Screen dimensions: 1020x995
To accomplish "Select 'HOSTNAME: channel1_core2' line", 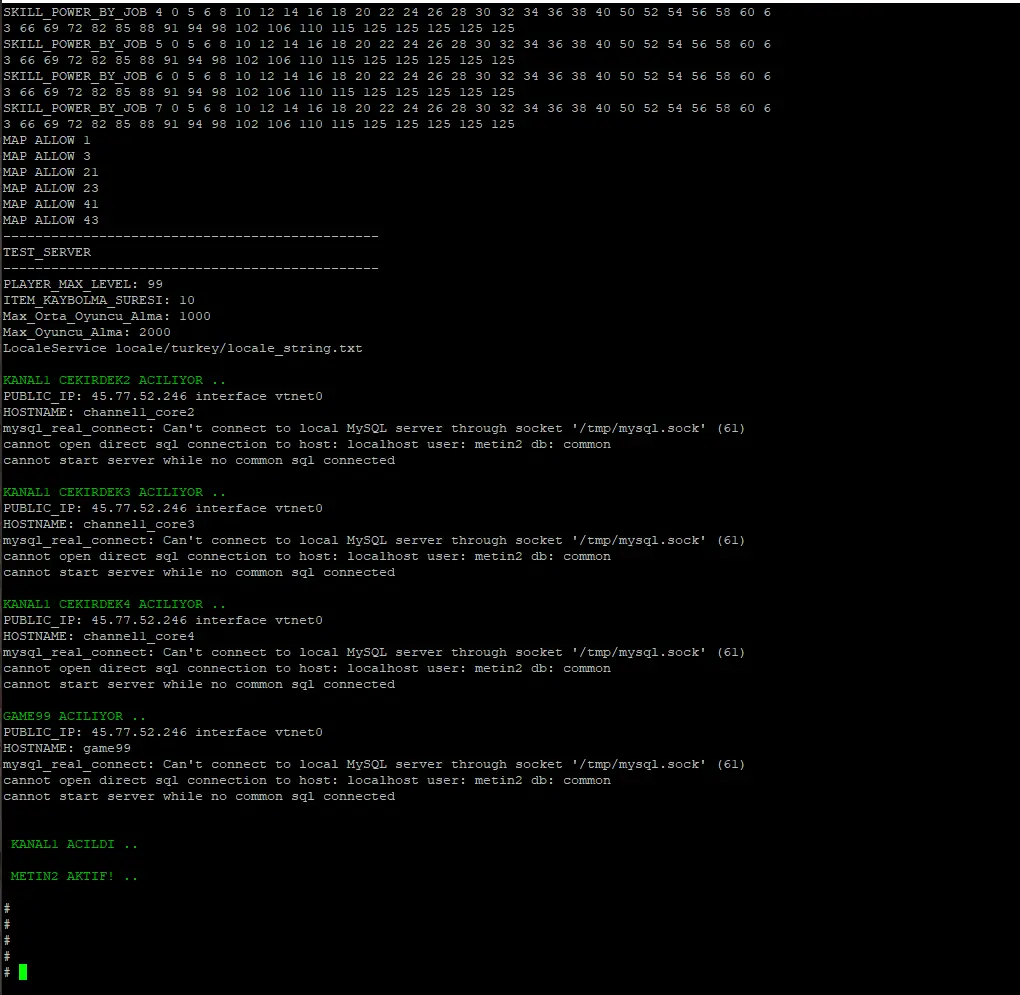I will 99,412.
